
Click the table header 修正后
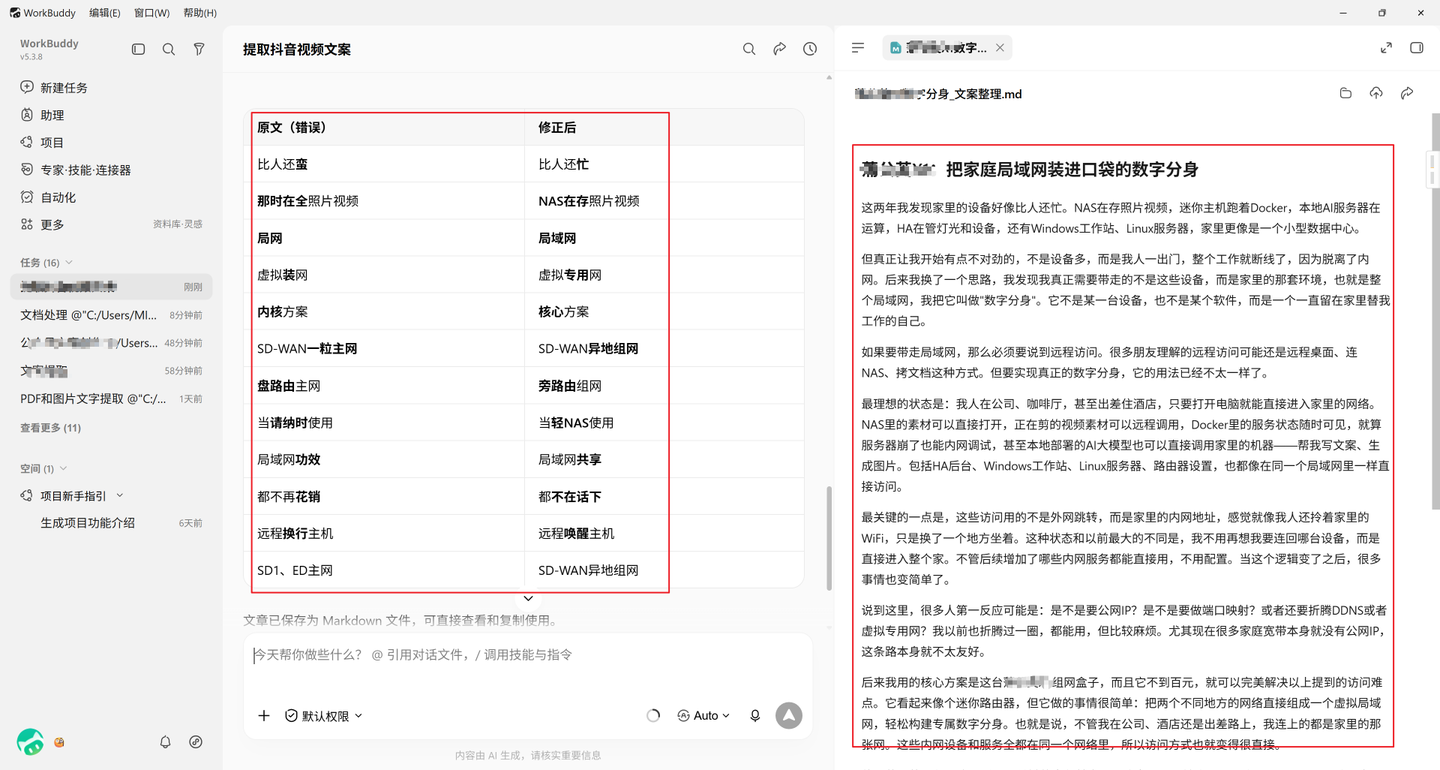tap(557, 127)
